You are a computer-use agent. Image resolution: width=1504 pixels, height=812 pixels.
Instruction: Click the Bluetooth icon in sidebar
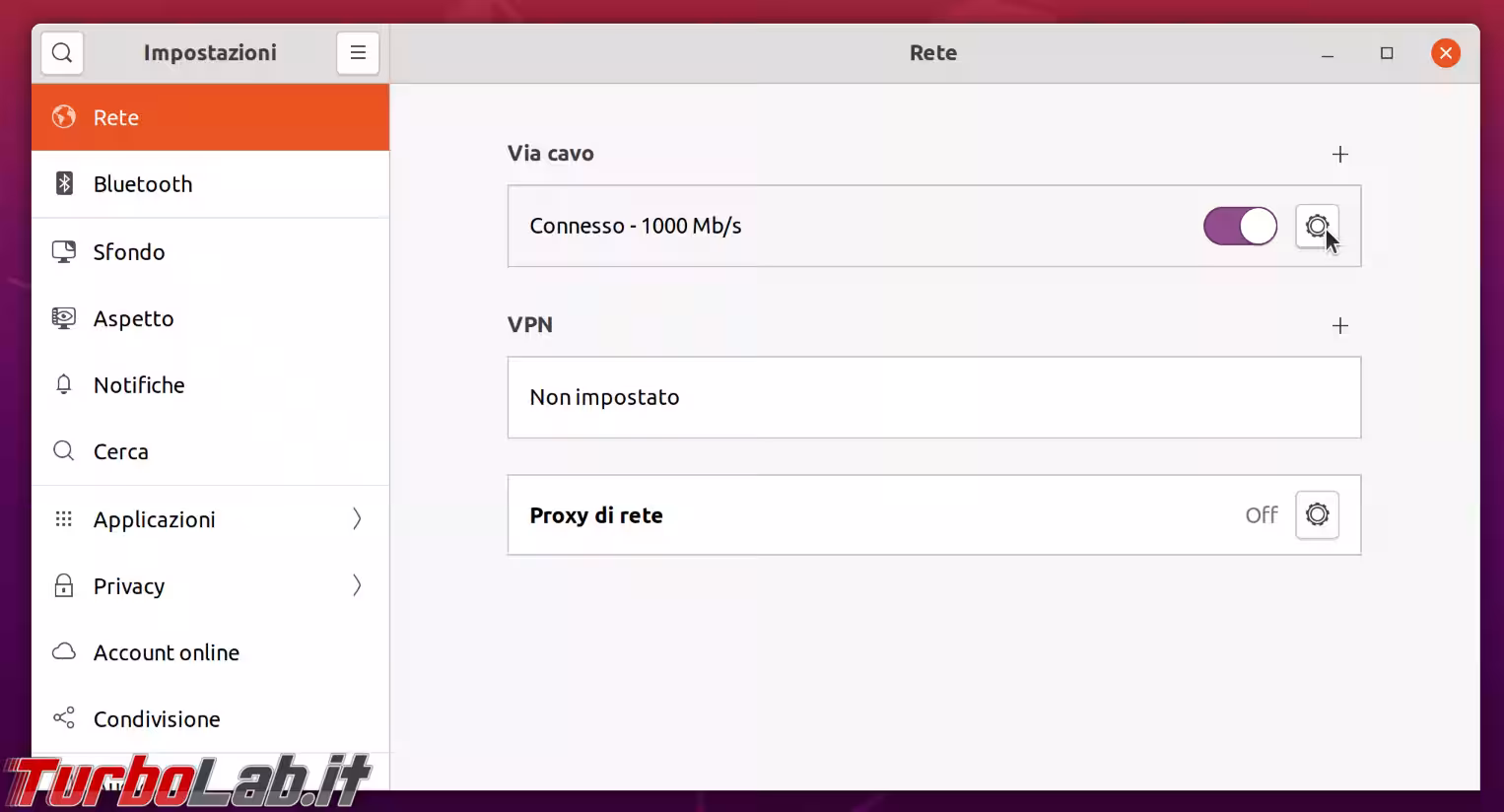click(64, 184)
